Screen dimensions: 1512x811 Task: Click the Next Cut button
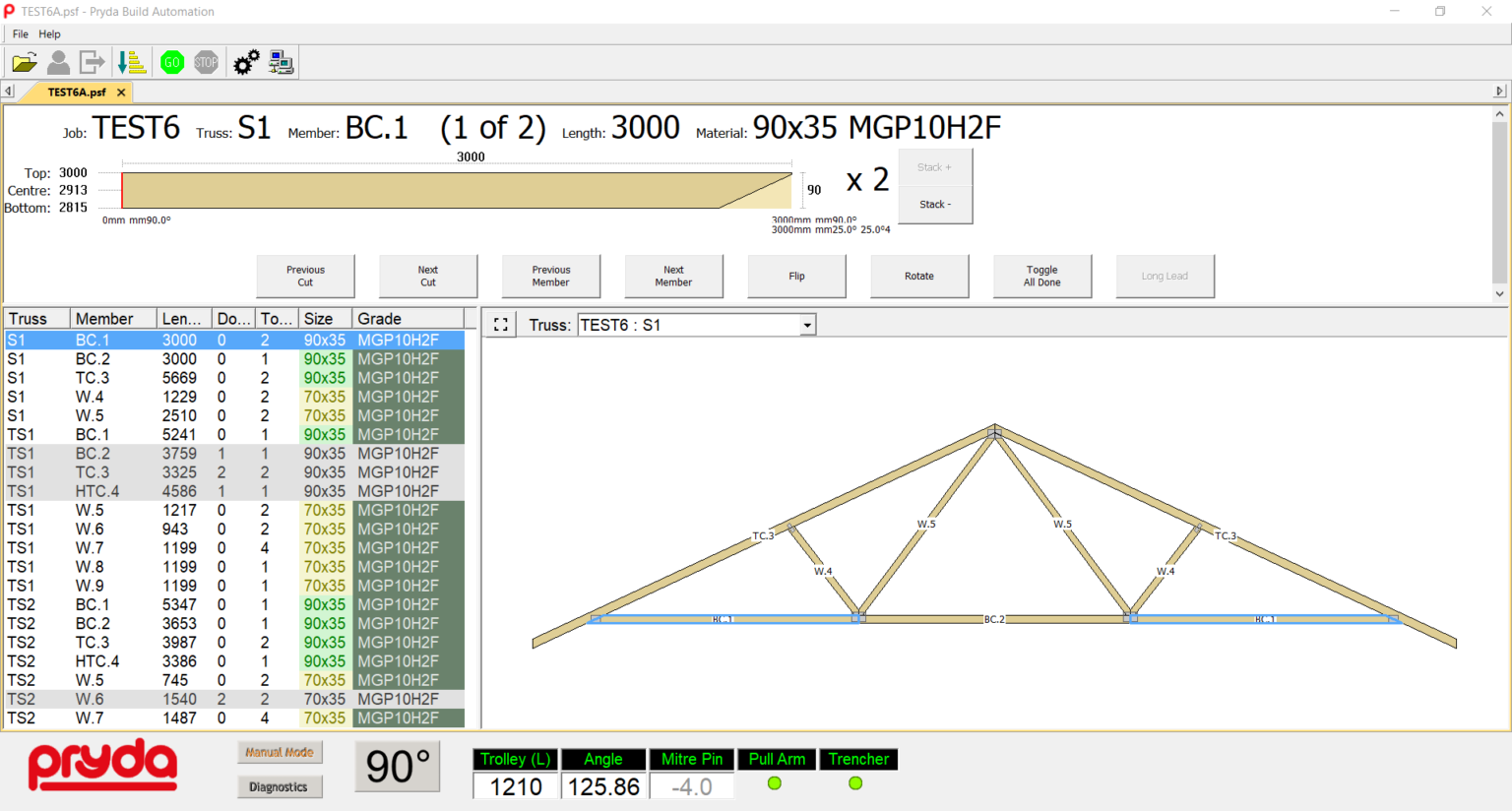coord(427,277)
